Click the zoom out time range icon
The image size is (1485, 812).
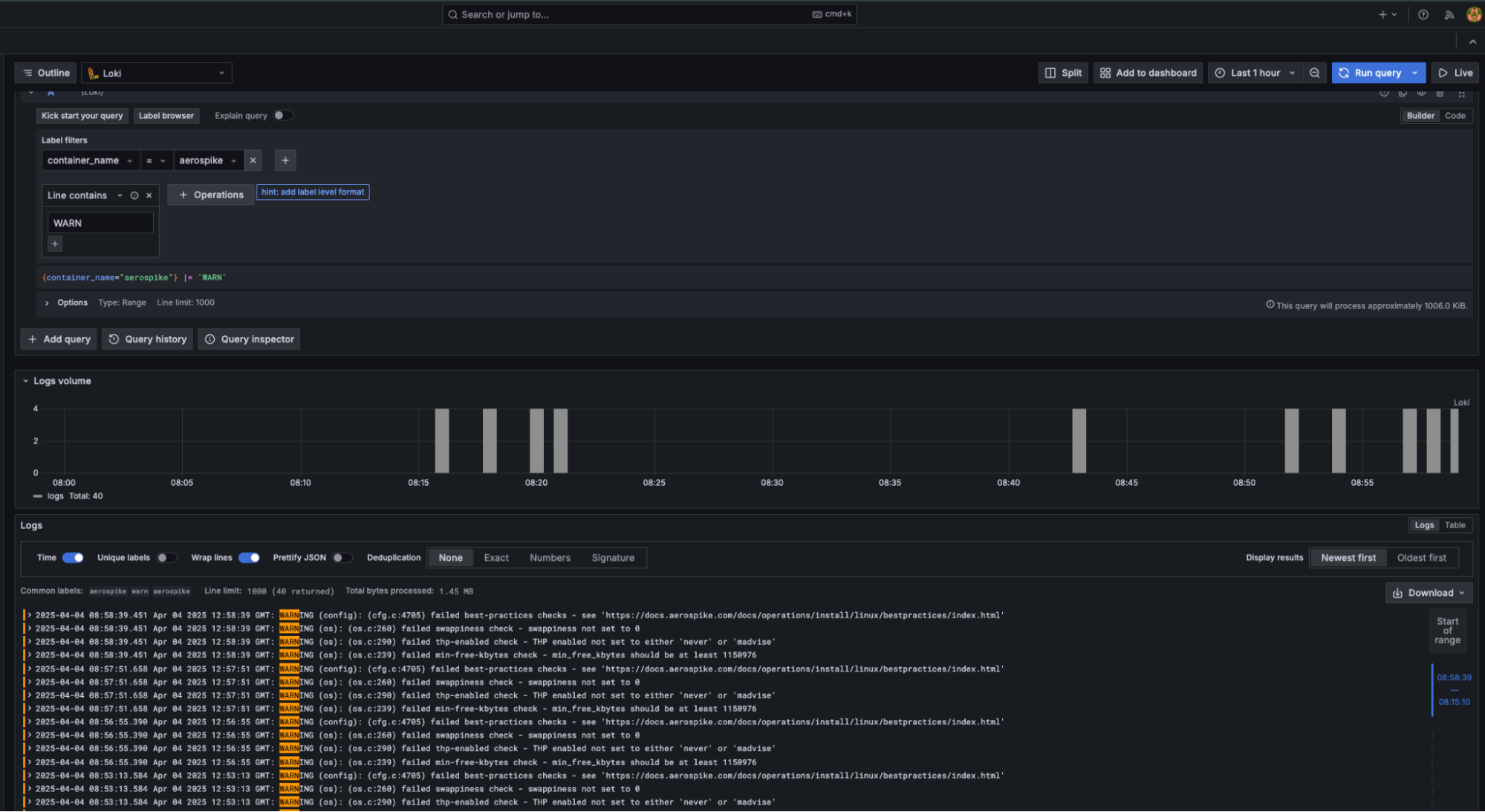point(1314,73)
